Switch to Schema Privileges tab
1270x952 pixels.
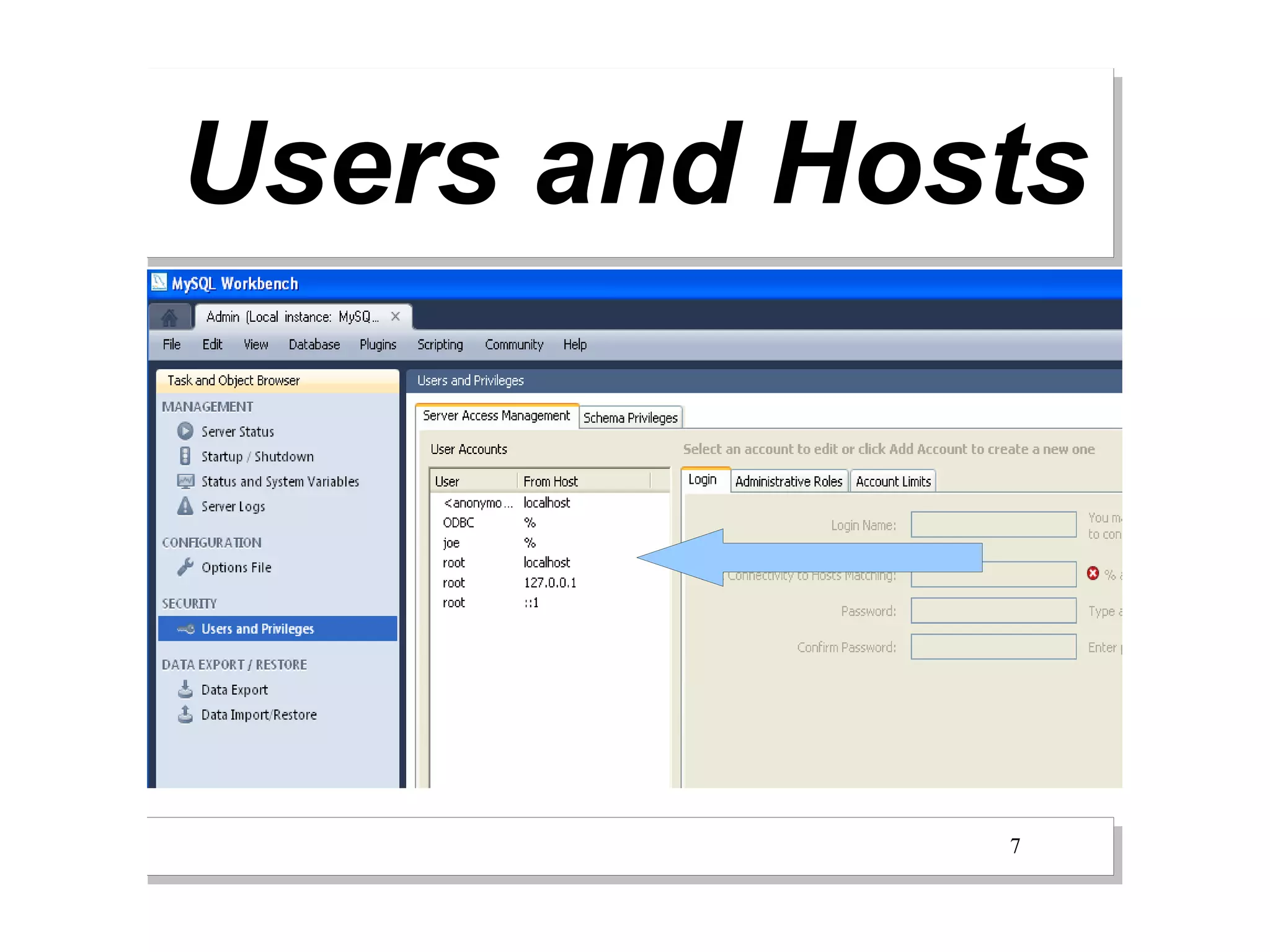[631, 417]
